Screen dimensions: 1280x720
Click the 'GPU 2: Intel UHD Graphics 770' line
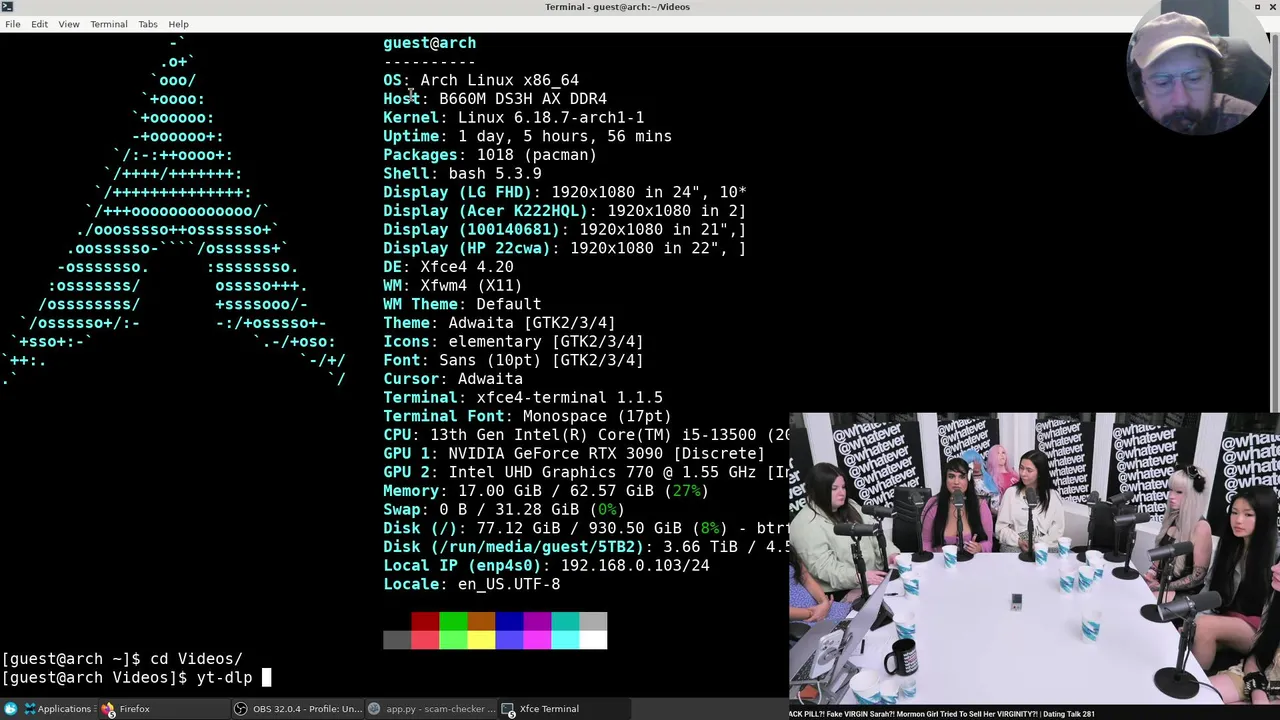[x=586, y=472]
